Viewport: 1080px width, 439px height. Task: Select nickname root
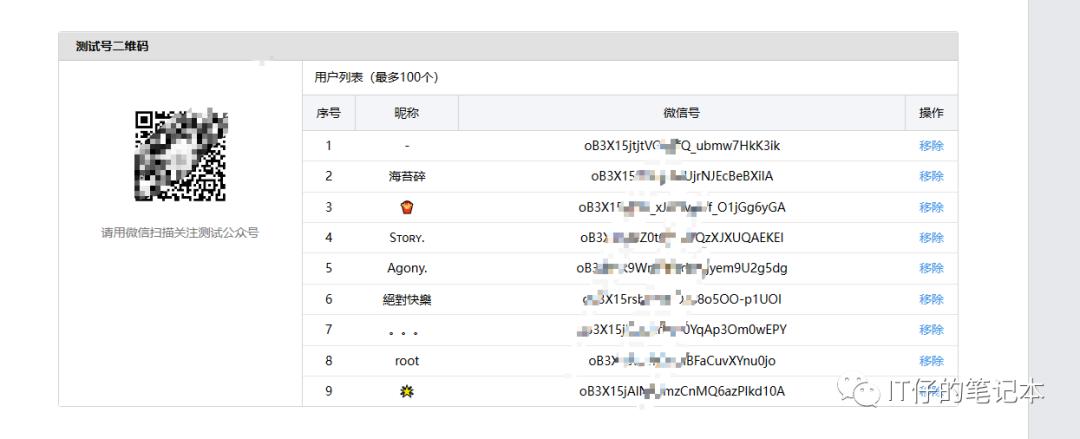pyautogui.click(x=407, y=360)
